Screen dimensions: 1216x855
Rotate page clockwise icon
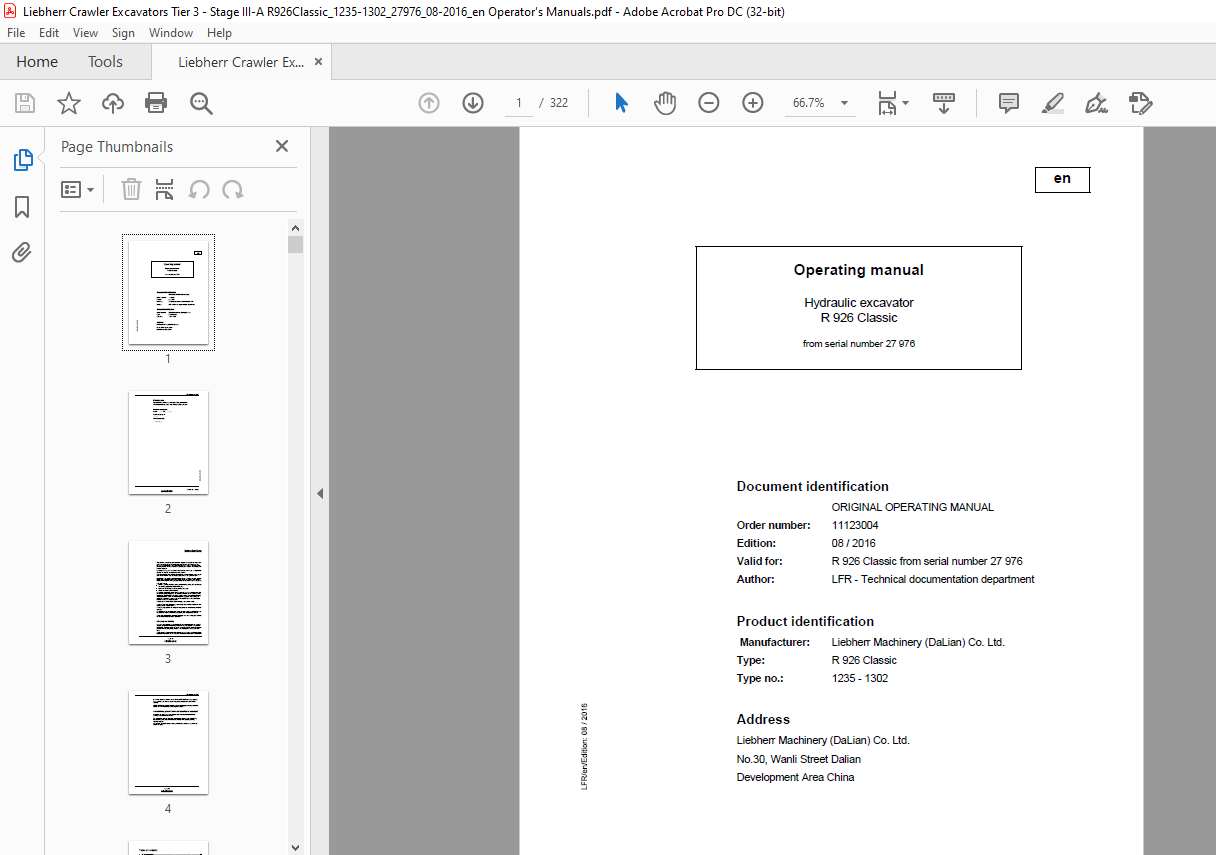(x=233, y=189)
